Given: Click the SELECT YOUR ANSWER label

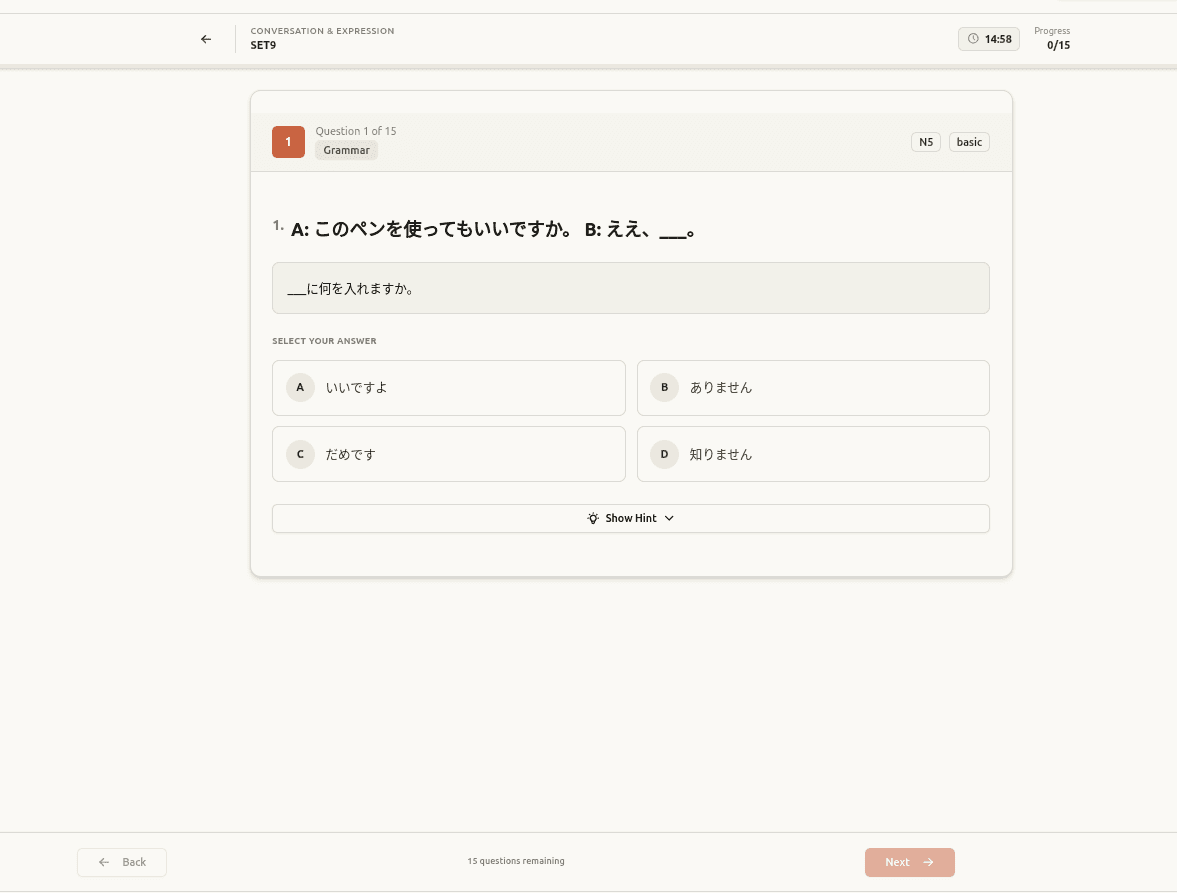Looking at the screenshot, I should click(x=324, y=341).
